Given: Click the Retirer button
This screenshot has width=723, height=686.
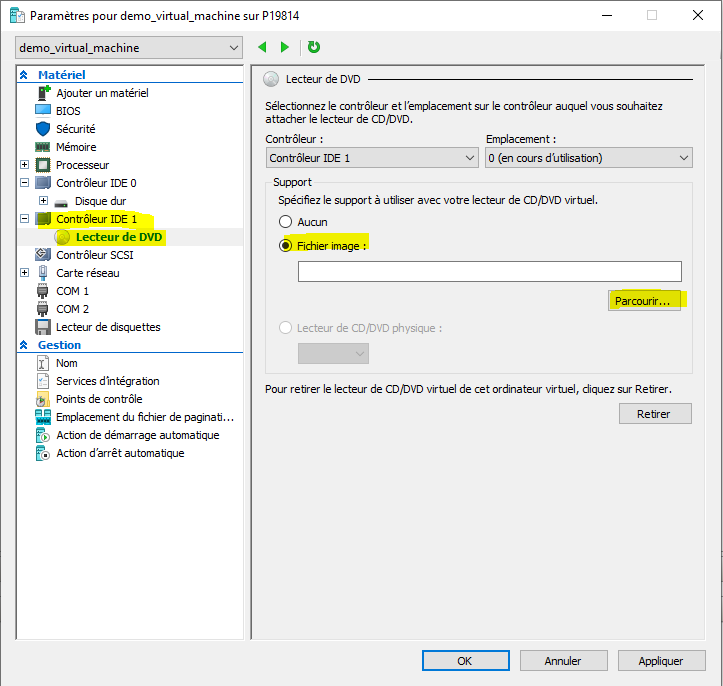Looking at the screenshot, I should tap(655, 414).
